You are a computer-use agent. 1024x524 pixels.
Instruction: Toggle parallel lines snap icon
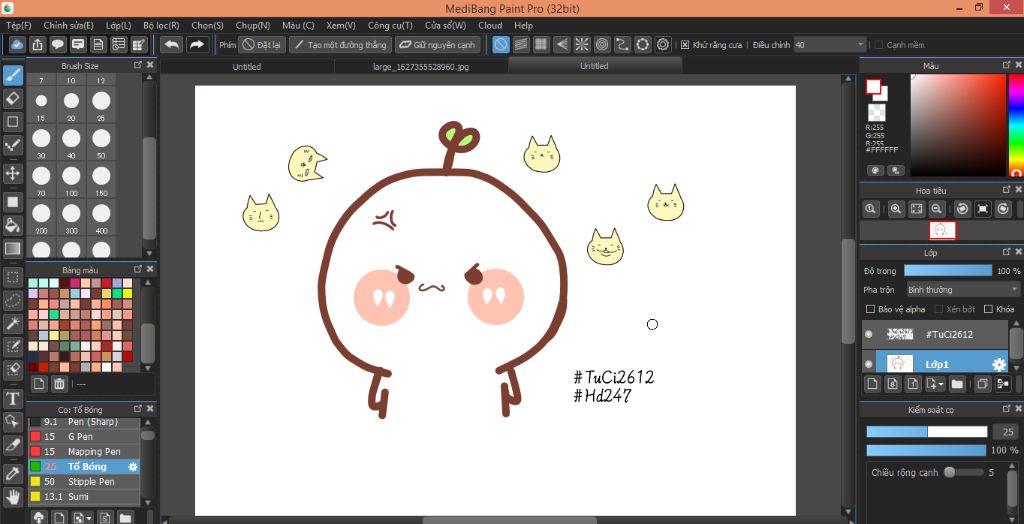click(520, 44)
